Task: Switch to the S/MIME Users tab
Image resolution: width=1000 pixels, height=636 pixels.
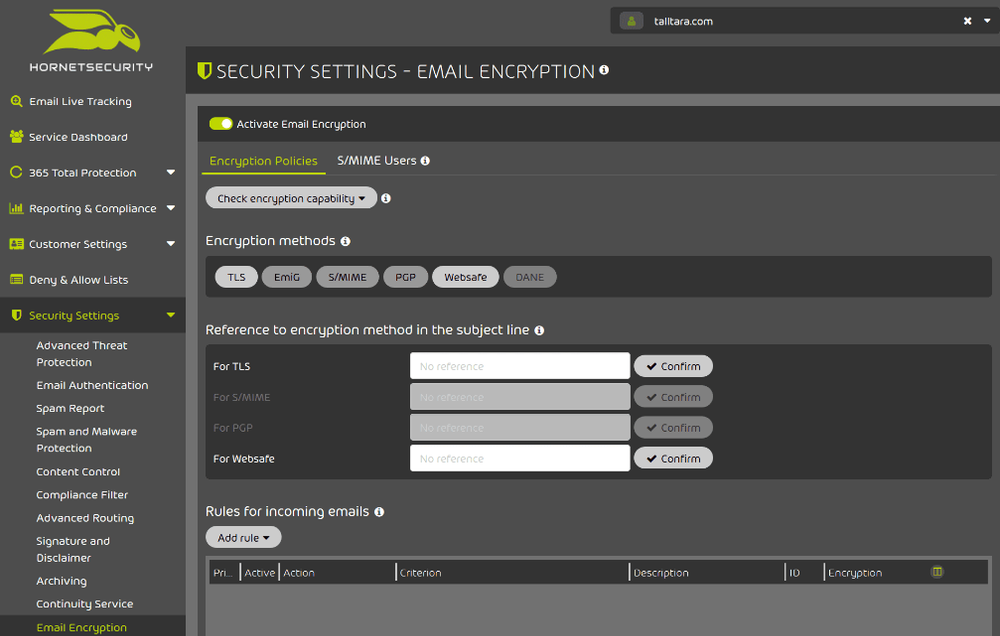Action: tap(377, 161)
